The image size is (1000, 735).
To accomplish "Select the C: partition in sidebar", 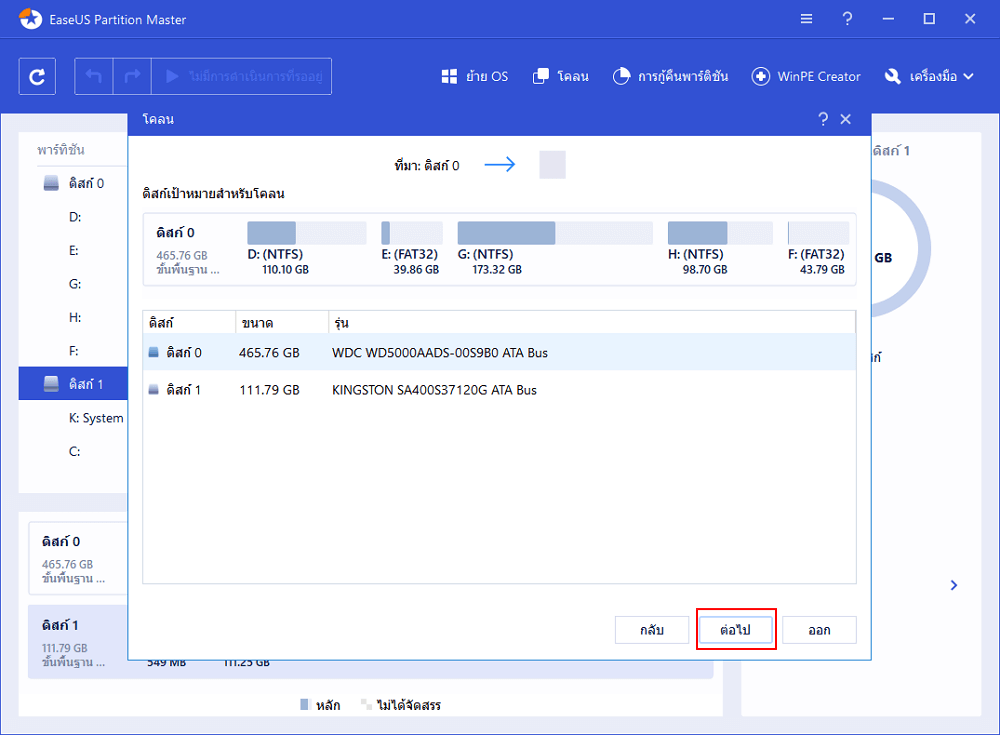I will (x=75, y=452).
